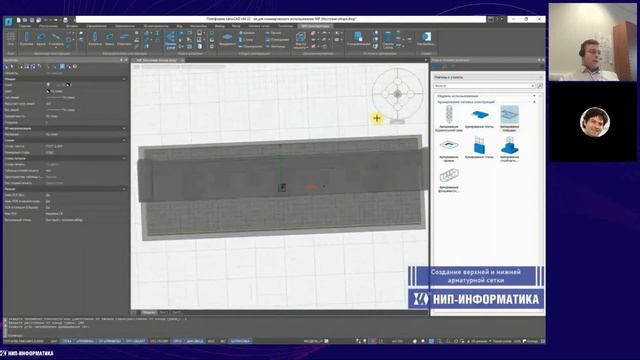Click the last round icon in properties toolbar
The image size is (640, 360).
[75, 67]
